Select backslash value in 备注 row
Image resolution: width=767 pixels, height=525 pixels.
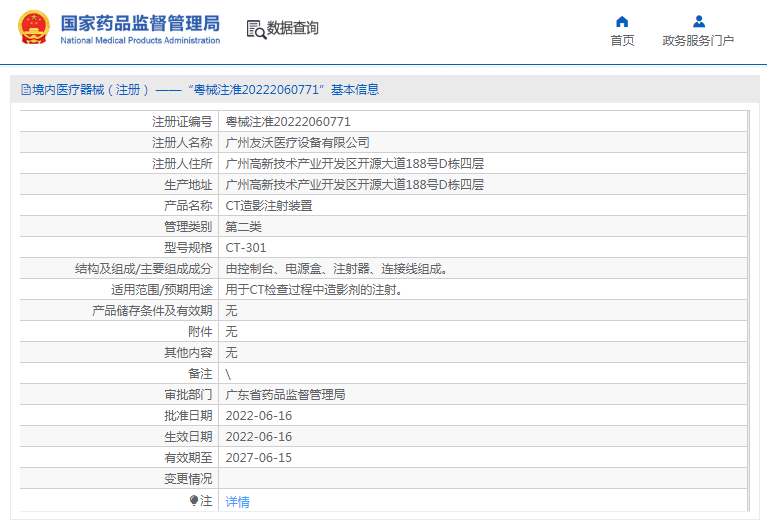pyautogui.click(x=228, y=374)
